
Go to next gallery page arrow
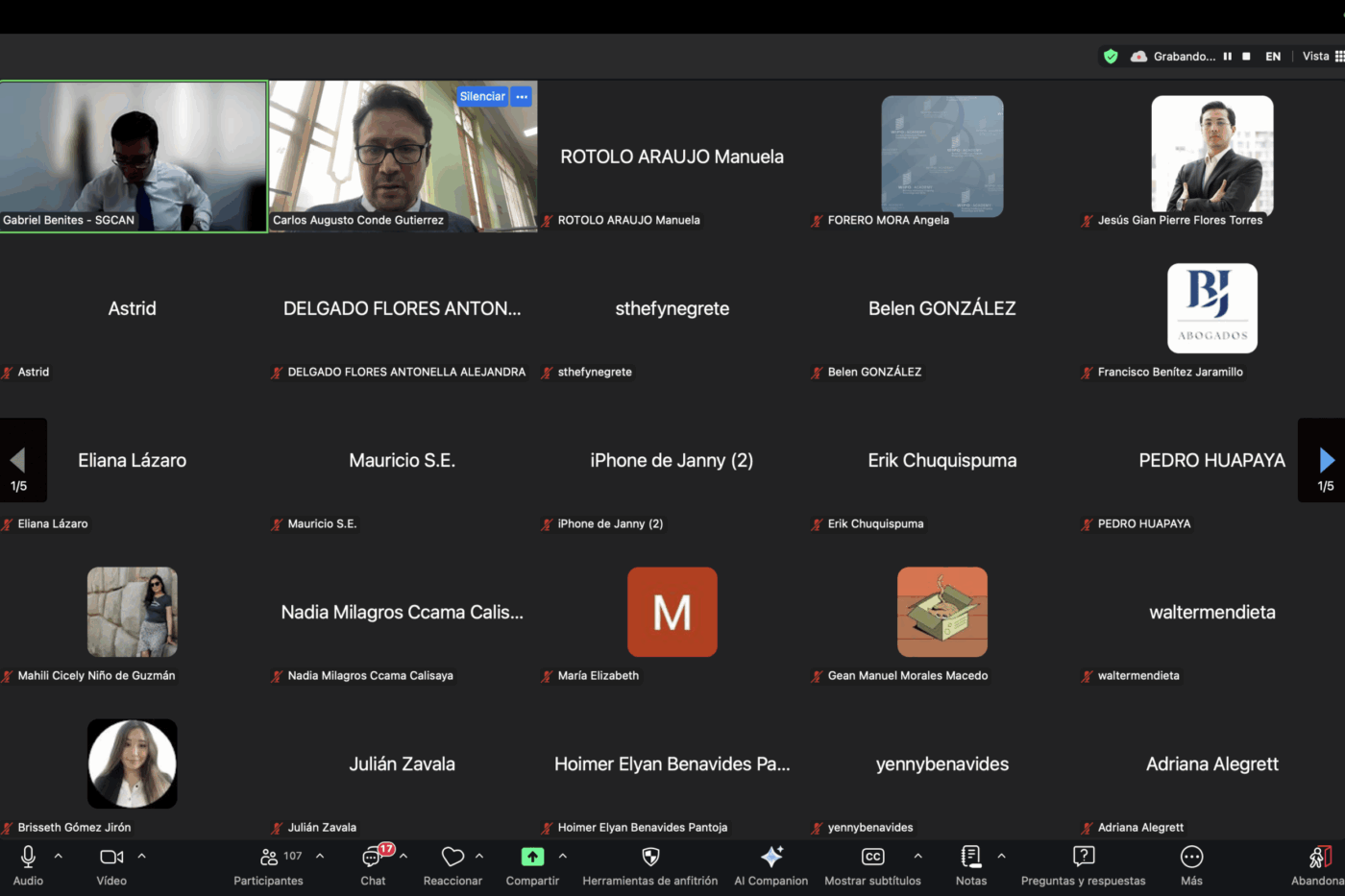pyautogui.click(x=1326, y=461)
